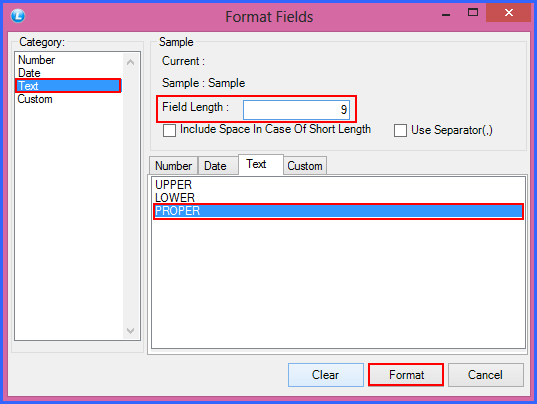
Task: Click the Category list scroll down arrow
Action: 130,331
